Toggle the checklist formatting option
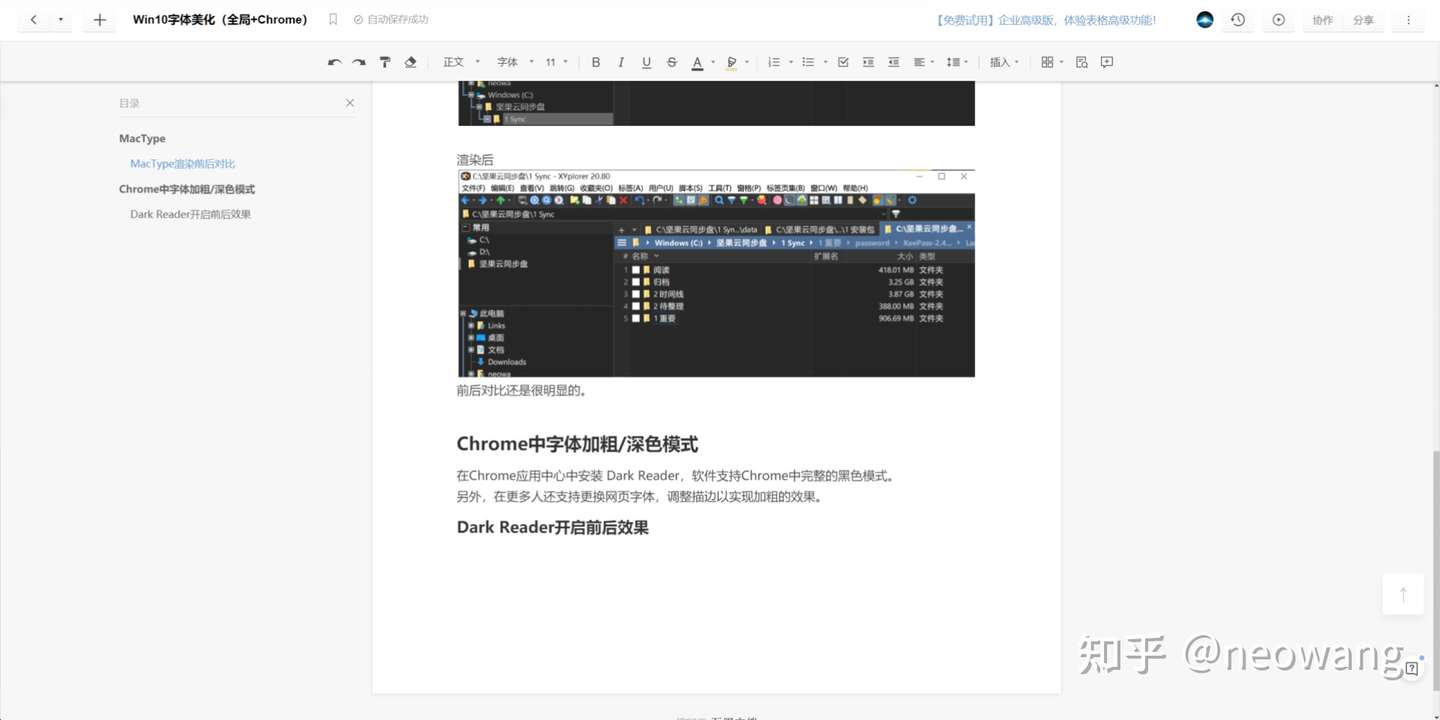This screenshot has height=720, width=1440. pyautogui.click(x=843, y=62)
